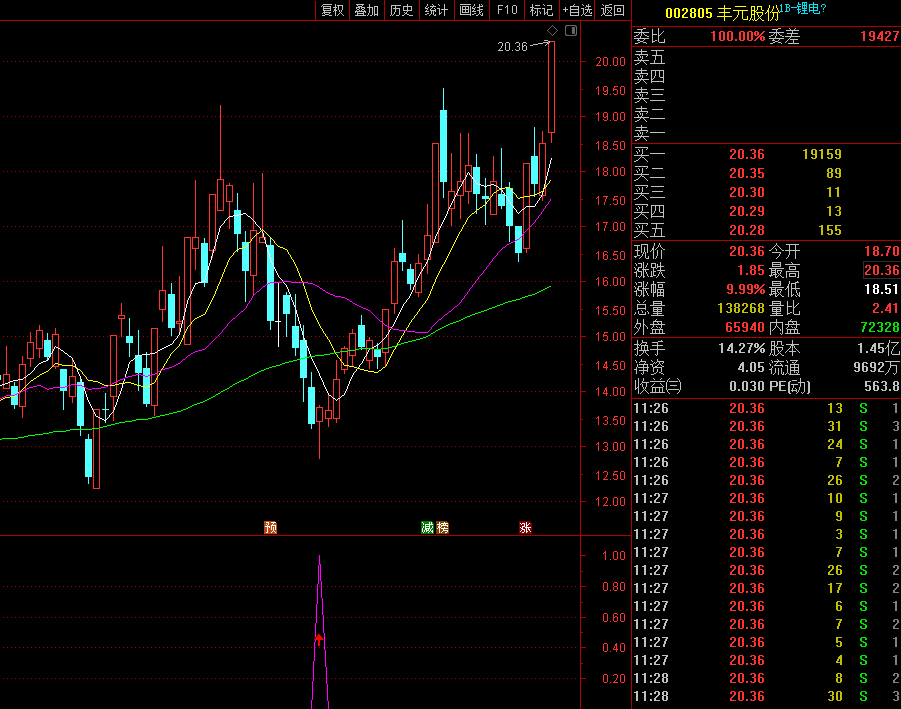Screen dimensions: 901x709
Task: Click the 流通 9692万 value
Action: pyautogui.click(x=877, y=368)
